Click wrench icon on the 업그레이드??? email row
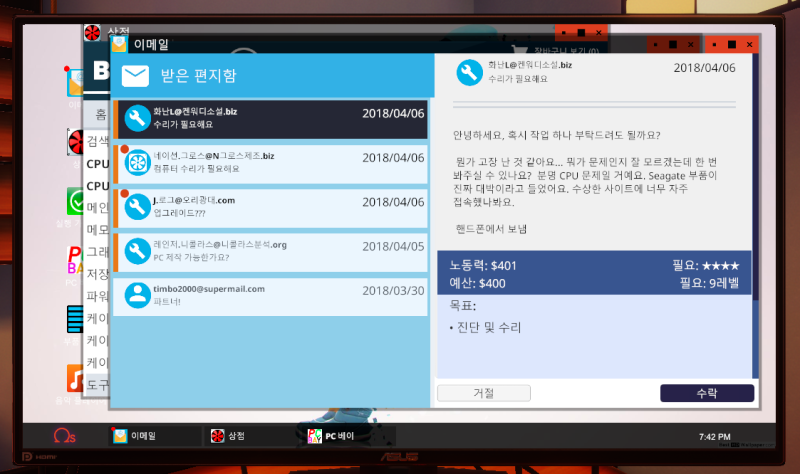800x474 pixels. click(137, 207)
